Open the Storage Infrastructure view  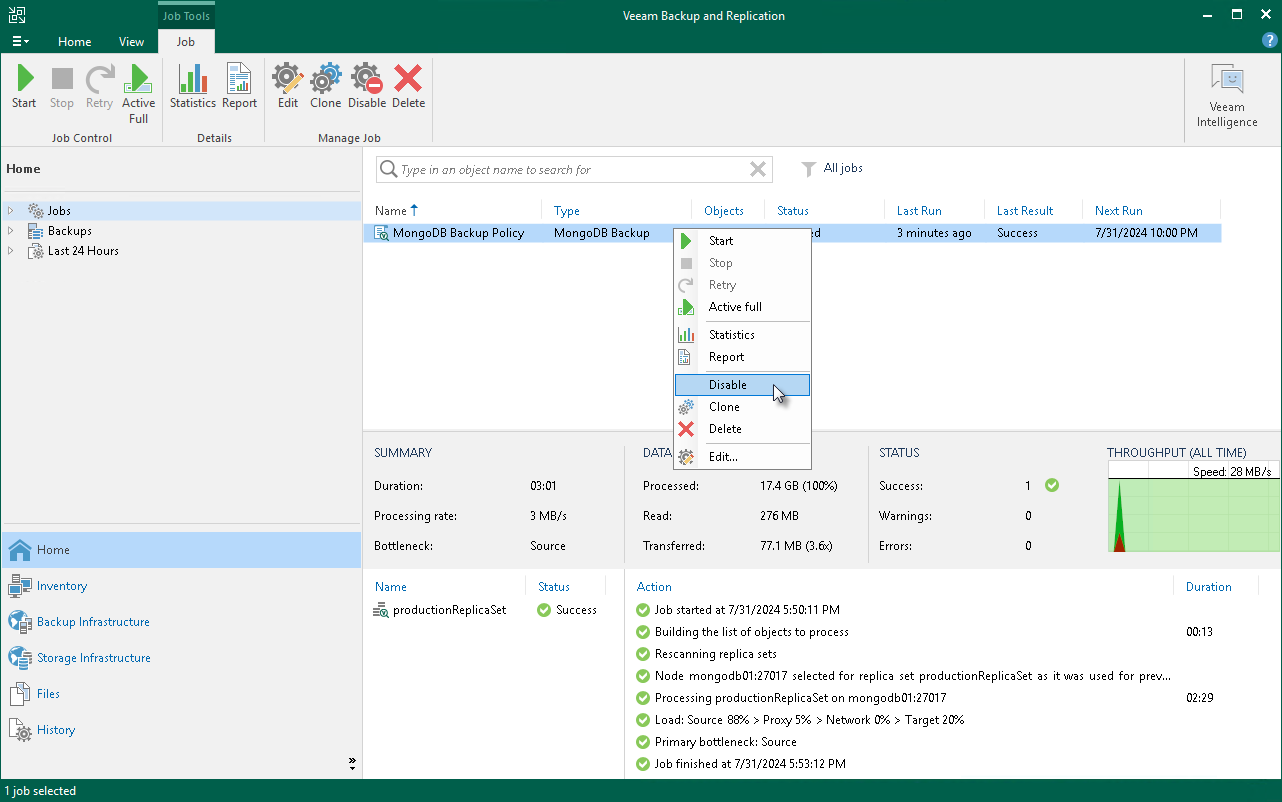pos(181,658)
